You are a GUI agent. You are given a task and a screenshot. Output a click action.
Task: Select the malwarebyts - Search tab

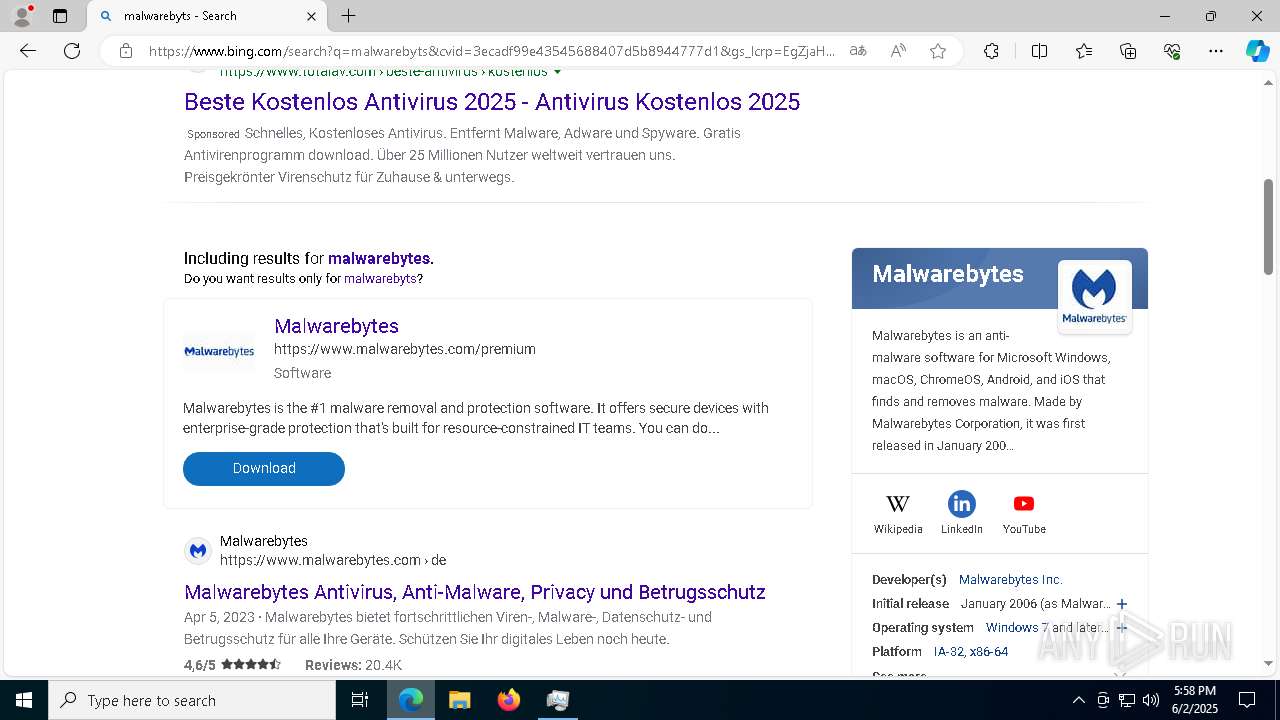point(207,16)
